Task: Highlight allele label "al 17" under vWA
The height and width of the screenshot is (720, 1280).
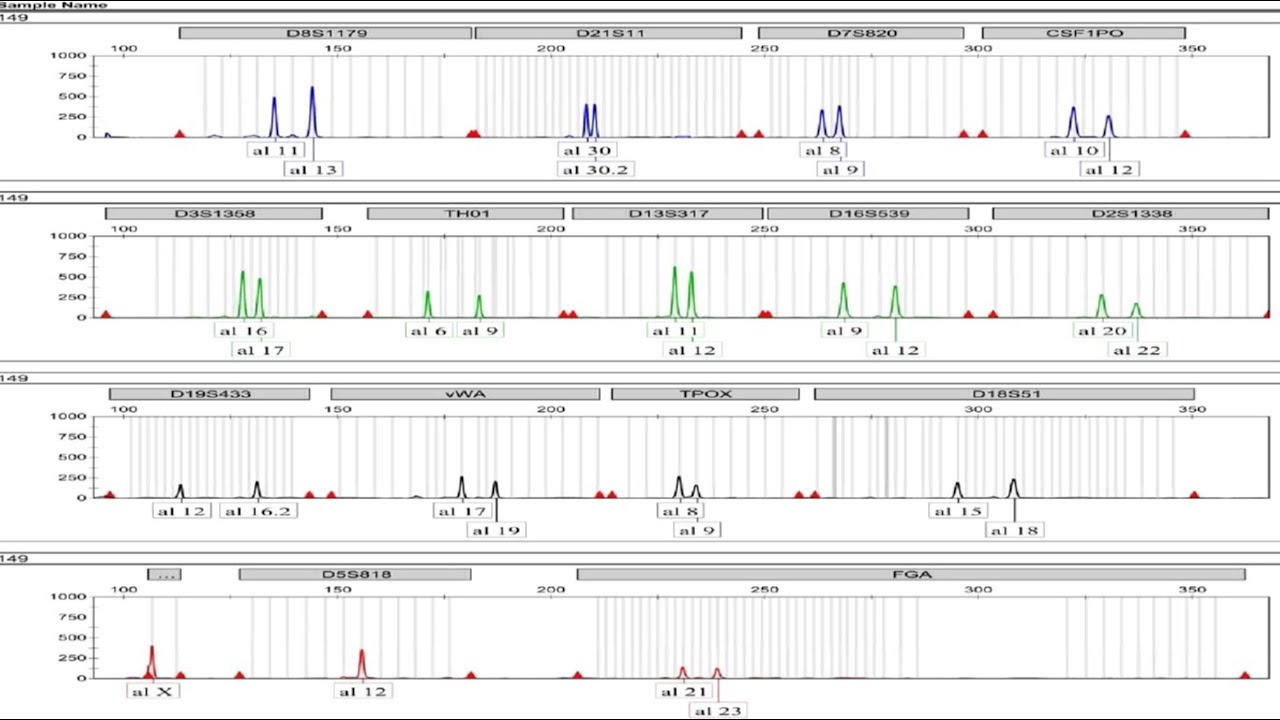Action: pos(461,511)
